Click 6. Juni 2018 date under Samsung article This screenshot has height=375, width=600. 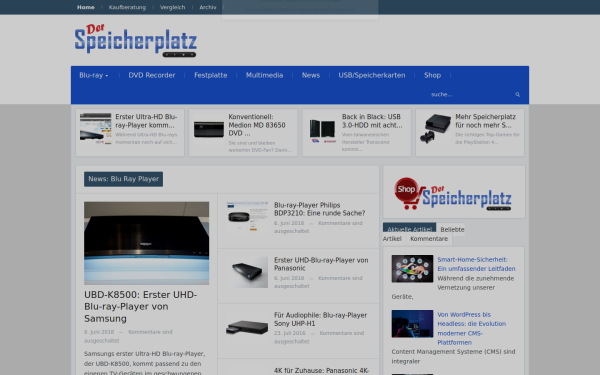tap(99, 332)
